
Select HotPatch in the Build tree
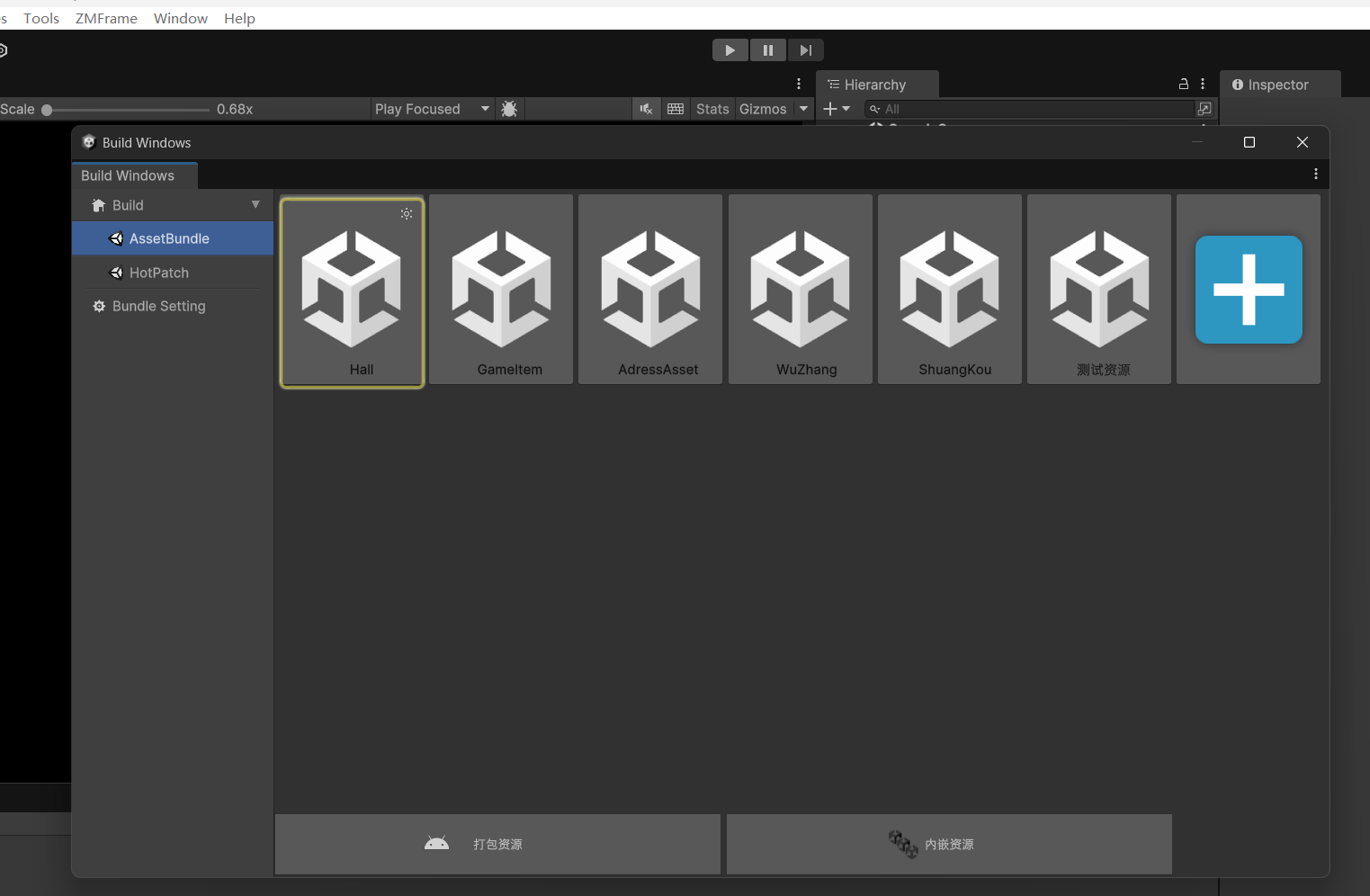coord(173,273)
